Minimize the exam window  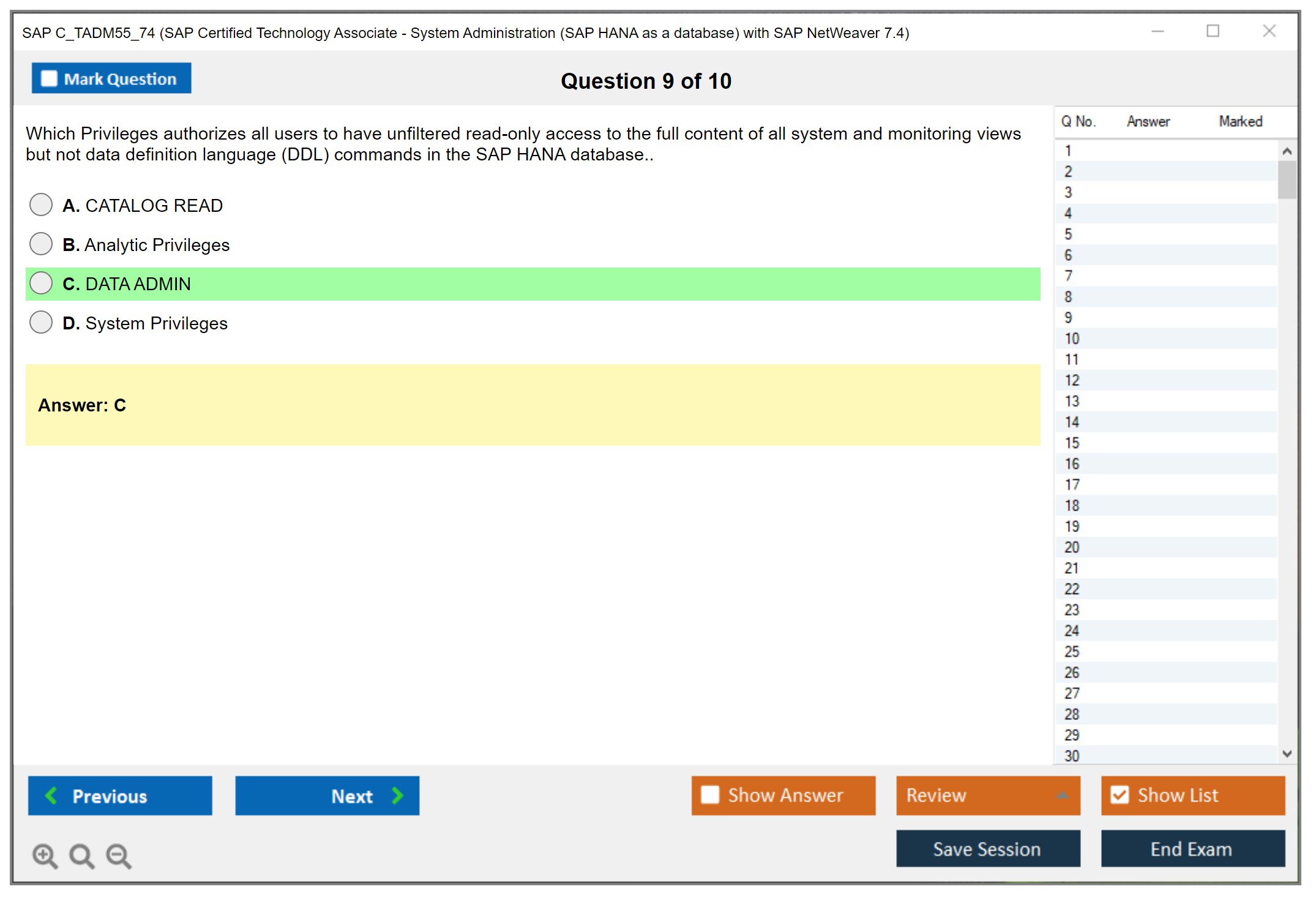(1157, 31)
